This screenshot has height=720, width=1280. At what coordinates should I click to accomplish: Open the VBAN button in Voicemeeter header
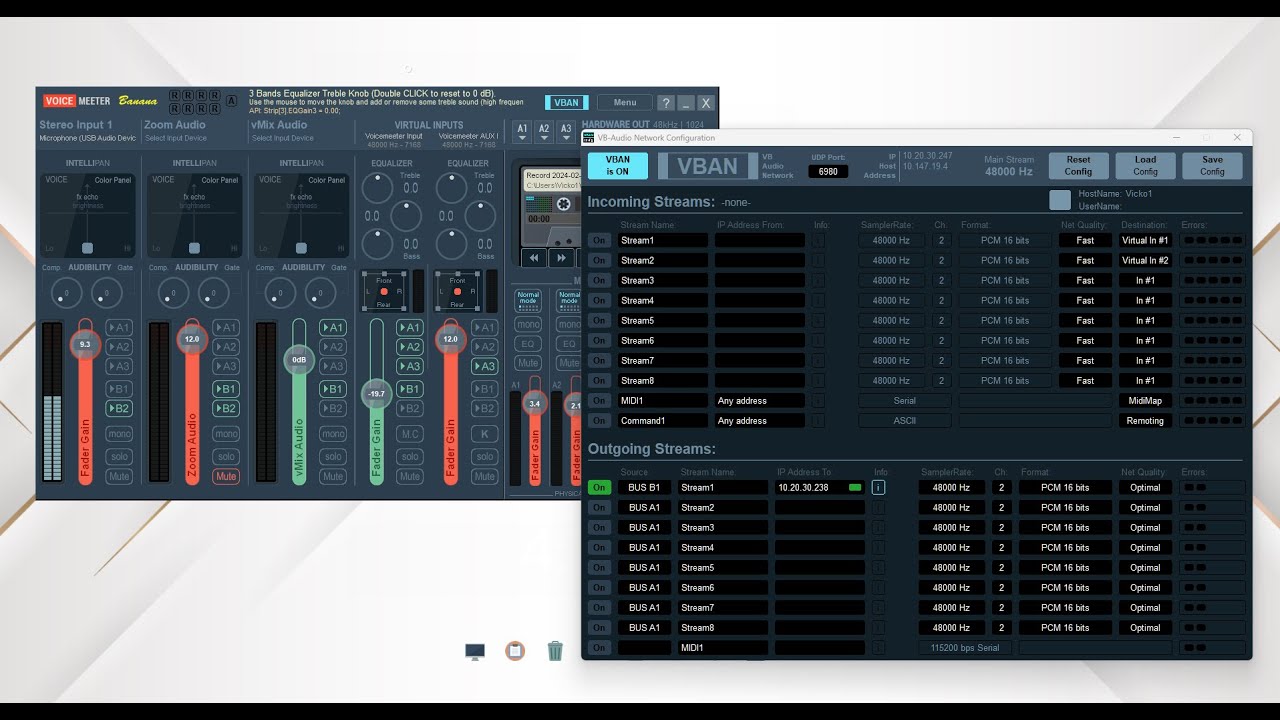tap(566, 103)
